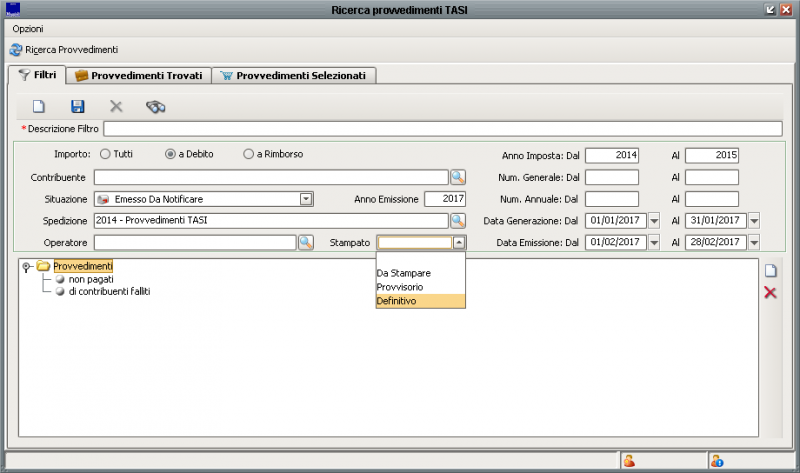
Task: Click the delete filter X icon
Action: tap(115, 106)
